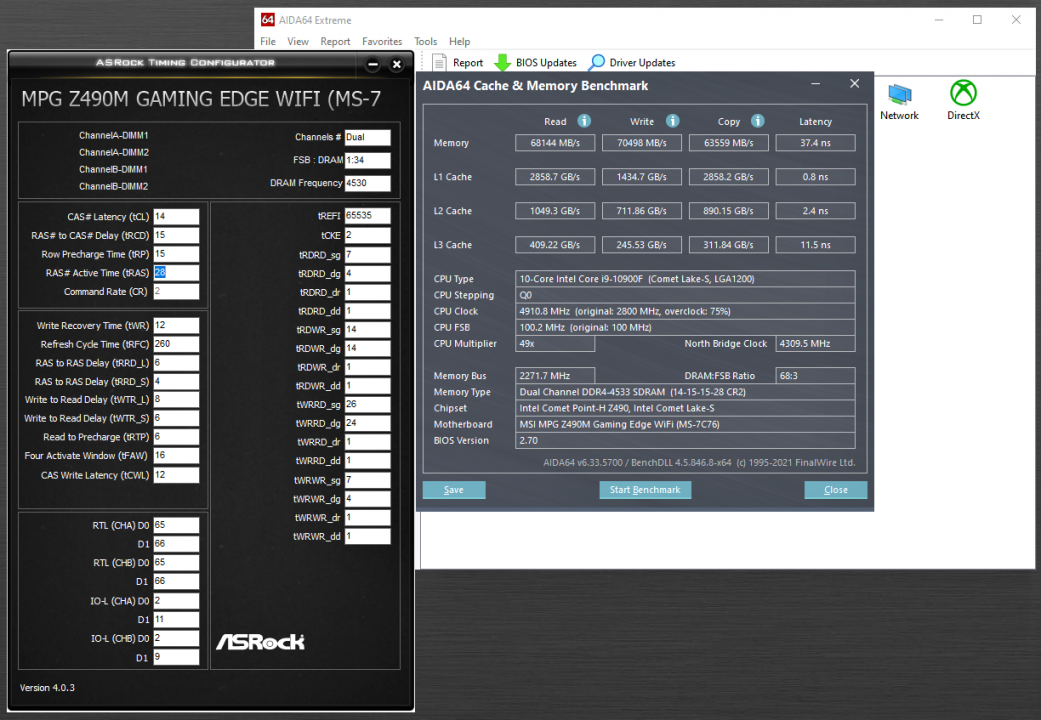The width and height of the screenshot is (1041, 720).
Task: Open the View menu in AIDA64
Action: 297,41
